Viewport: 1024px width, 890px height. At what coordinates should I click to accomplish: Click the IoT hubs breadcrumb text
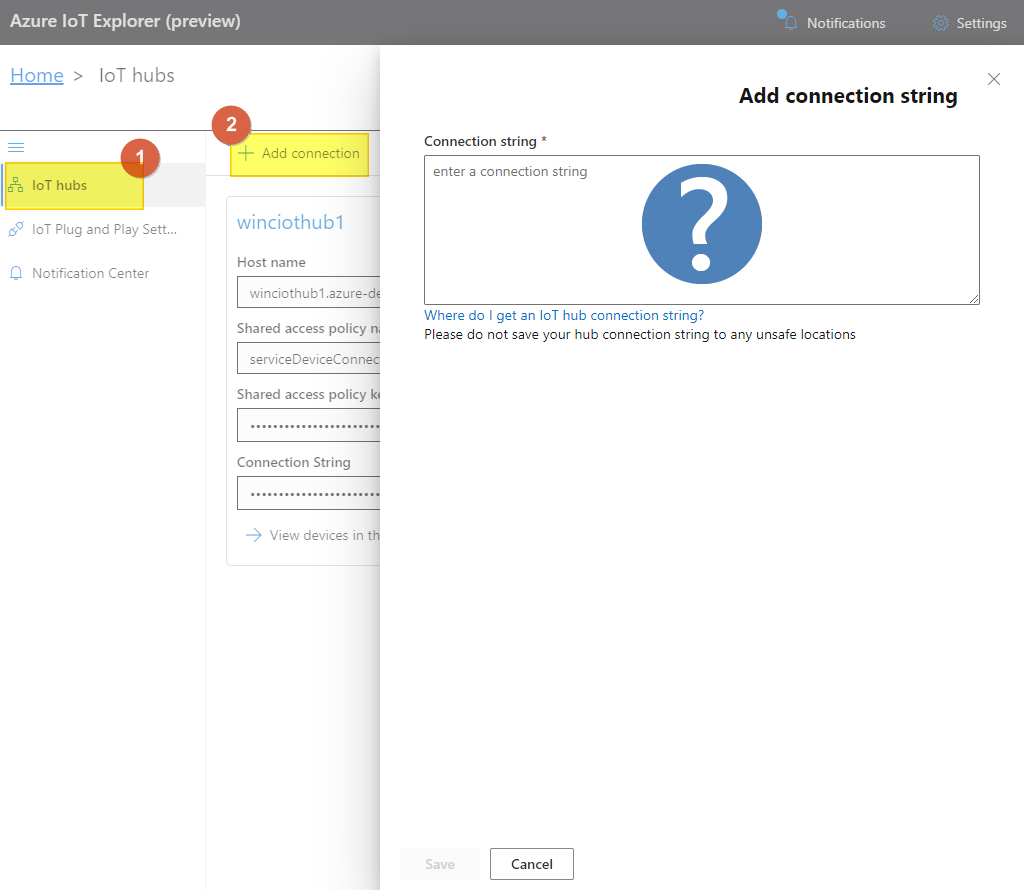[136, 76]
